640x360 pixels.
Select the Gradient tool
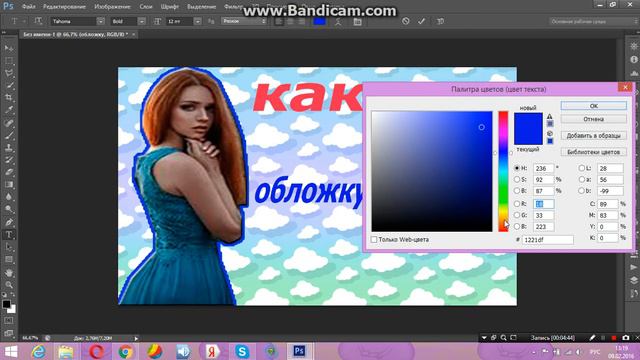point(9,185)
